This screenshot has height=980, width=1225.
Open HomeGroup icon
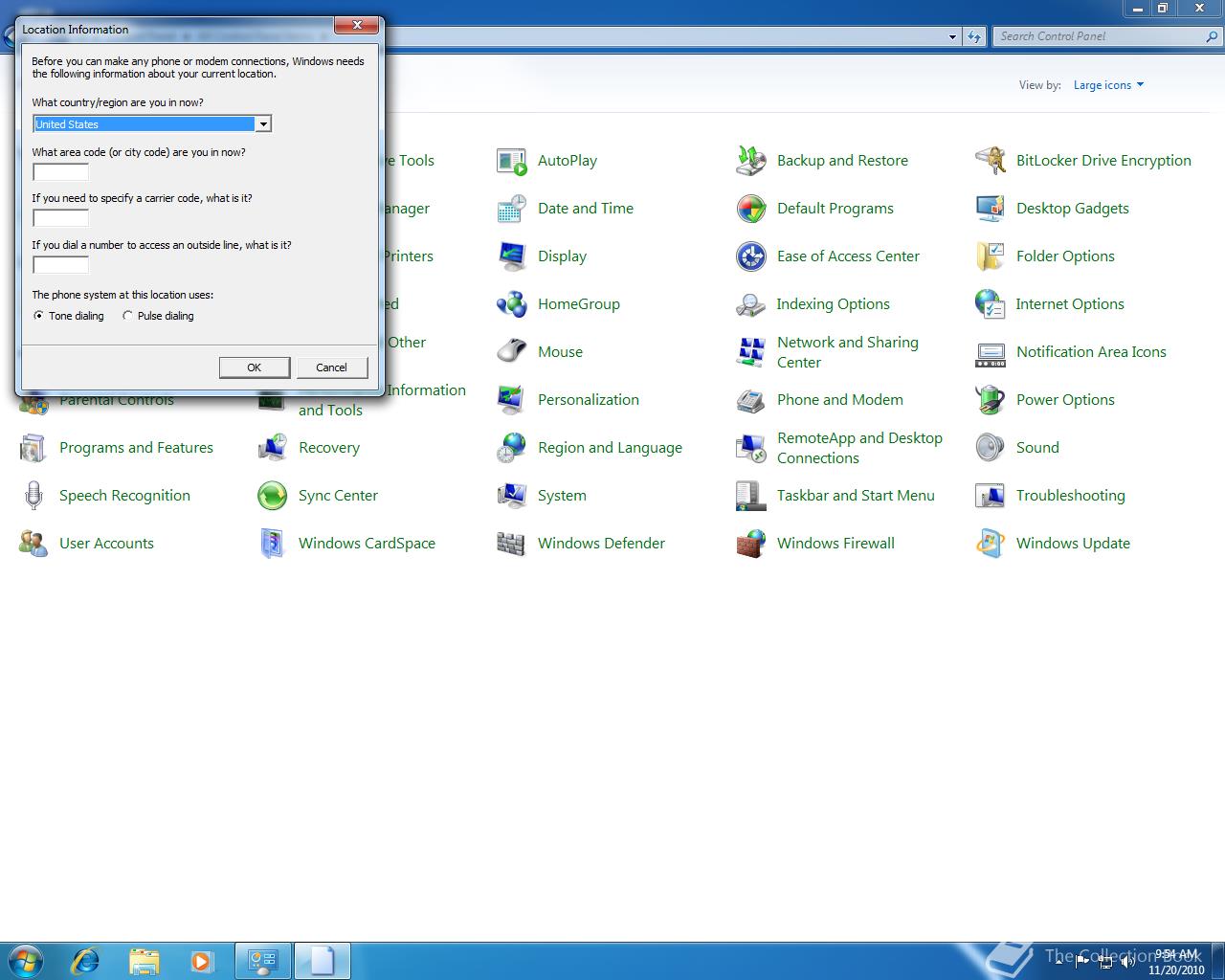coord(512,304)
